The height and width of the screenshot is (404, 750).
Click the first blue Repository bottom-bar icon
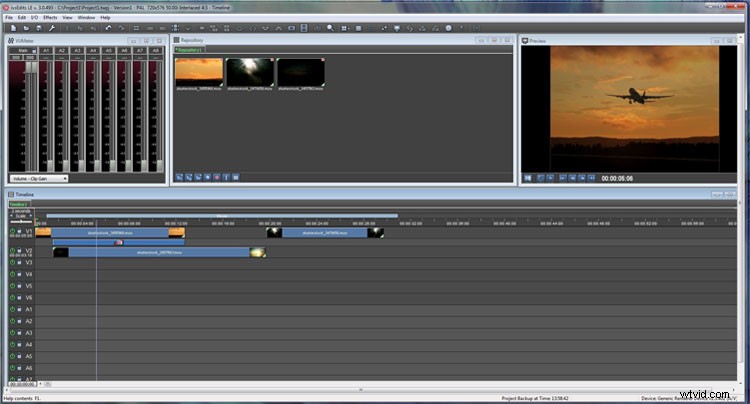[179, 177]
